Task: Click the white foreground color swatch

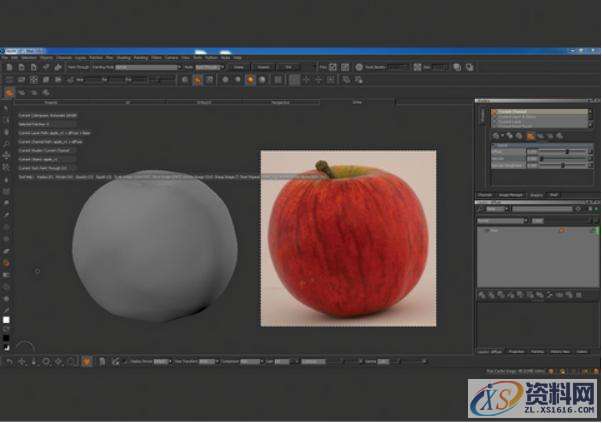Action: pos(6,319)
